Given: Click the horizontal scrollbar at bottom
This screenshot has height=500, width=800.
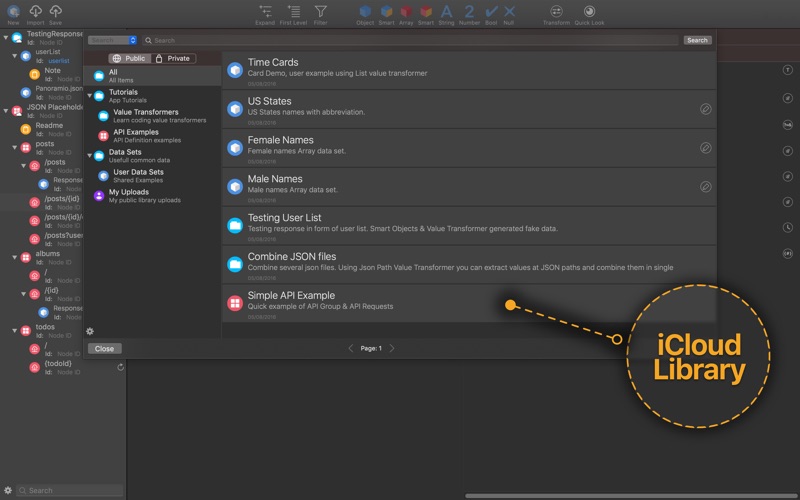Looking at the screenshot, I should click(631, 496).
